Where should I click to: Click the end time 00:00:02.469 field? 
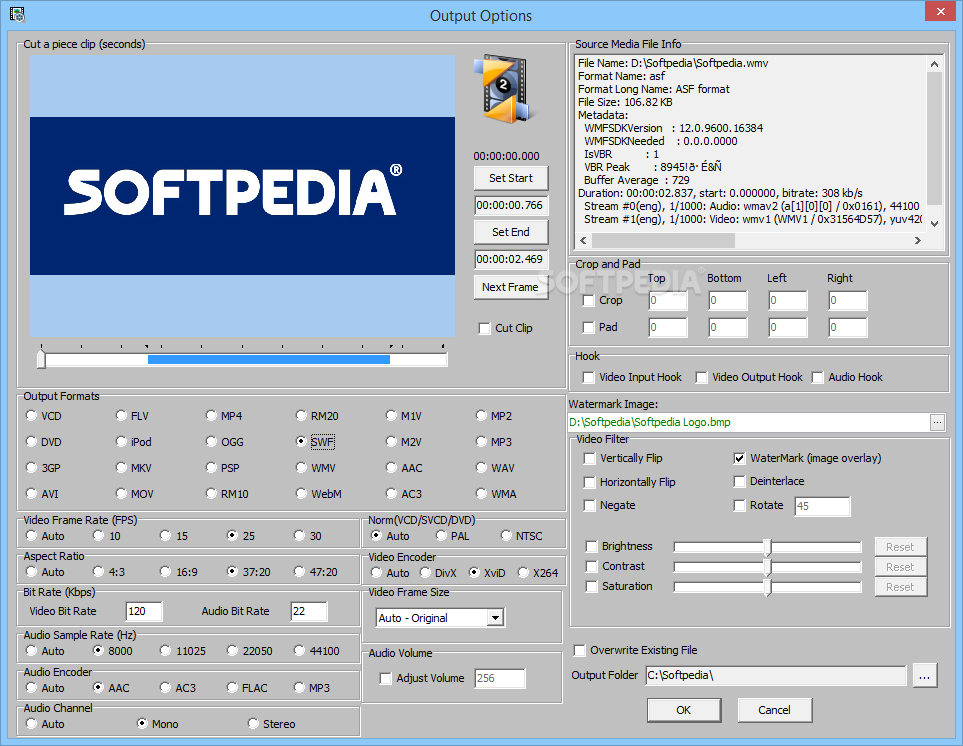coord(511,259)
